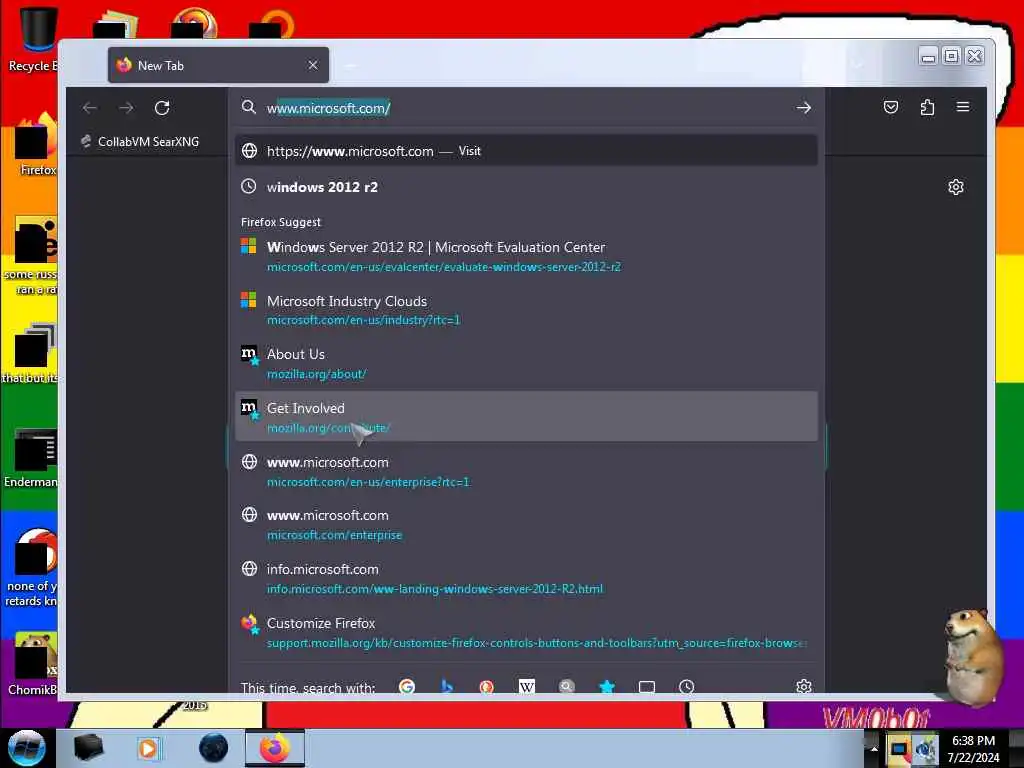Click the volume speaker tray icon
The width and height of the screenshot is (1024, 768).
click(x=925, y=749)
